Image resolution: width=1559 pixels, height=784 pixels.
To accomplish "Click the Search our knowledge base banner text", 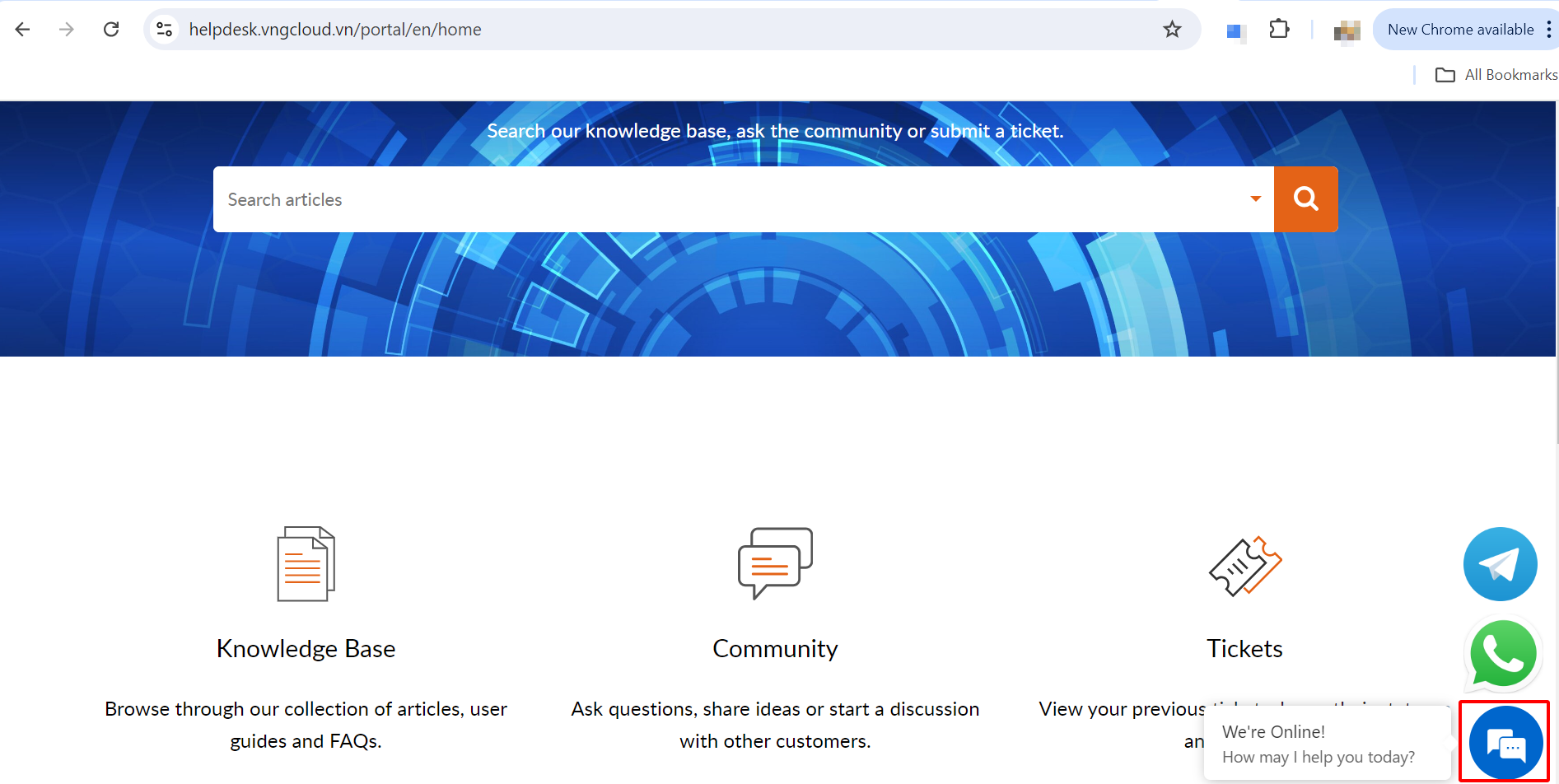I will (775, 131).
